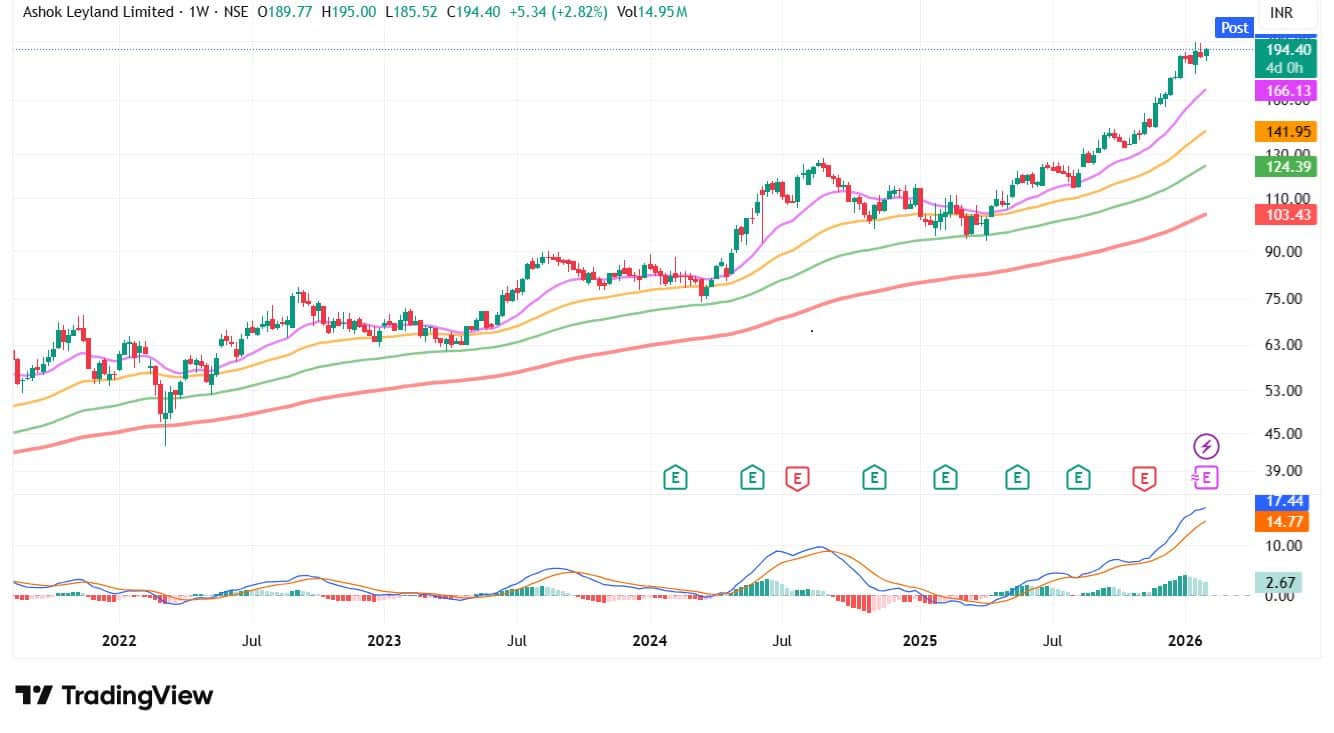Show the green earnings marker between 2025 and Jul 2025

tap(1017, 478)
